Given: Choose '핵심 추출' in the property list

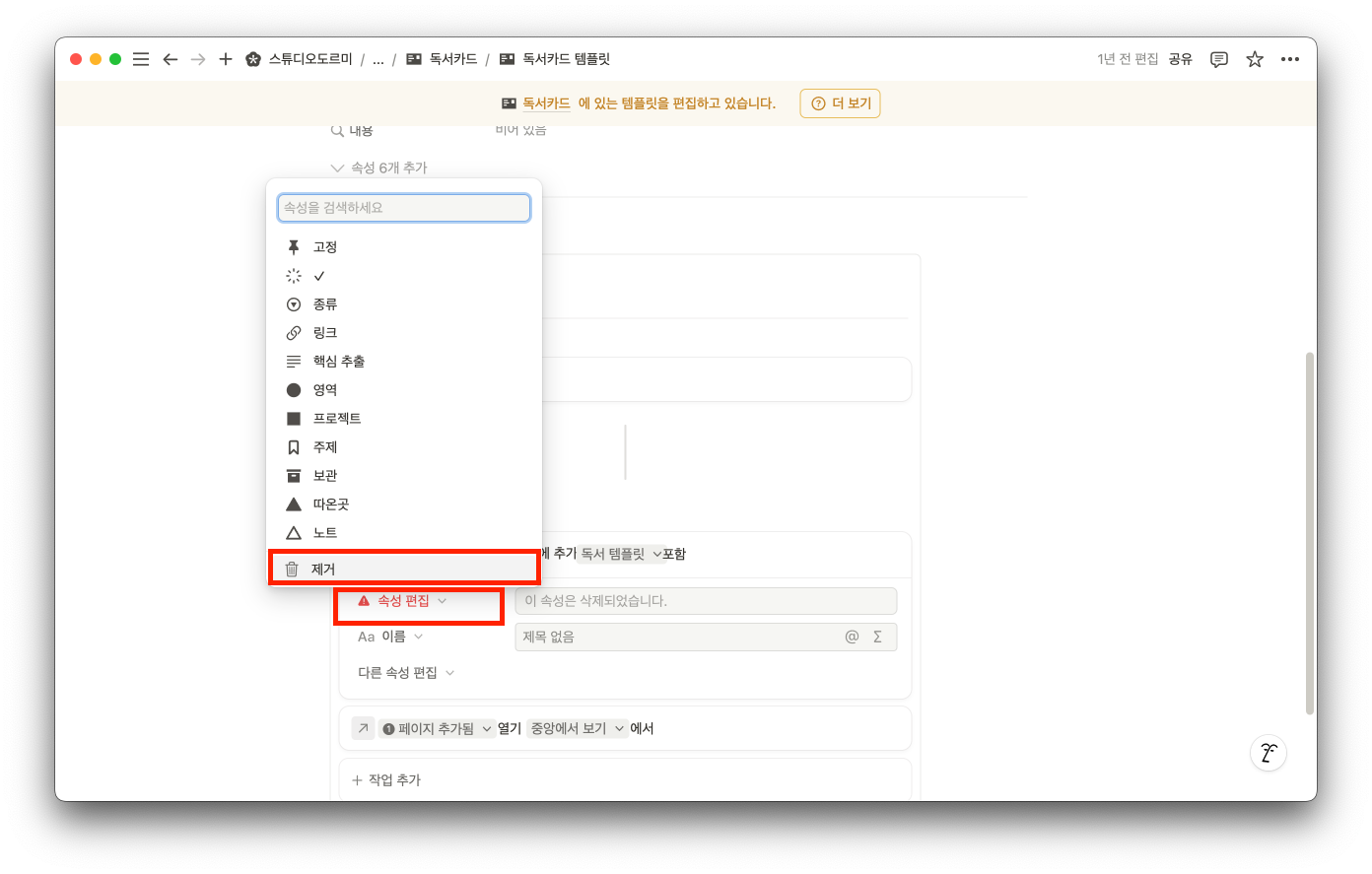Looking at the screenshot, I should (339, 362).
